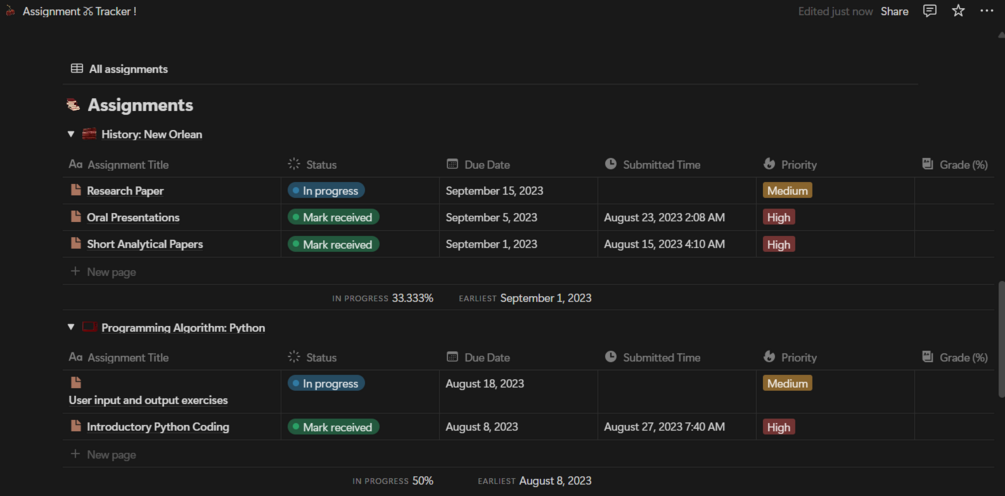Open User input exercises In progress status
1005x496 pixels.
point(326,383)
